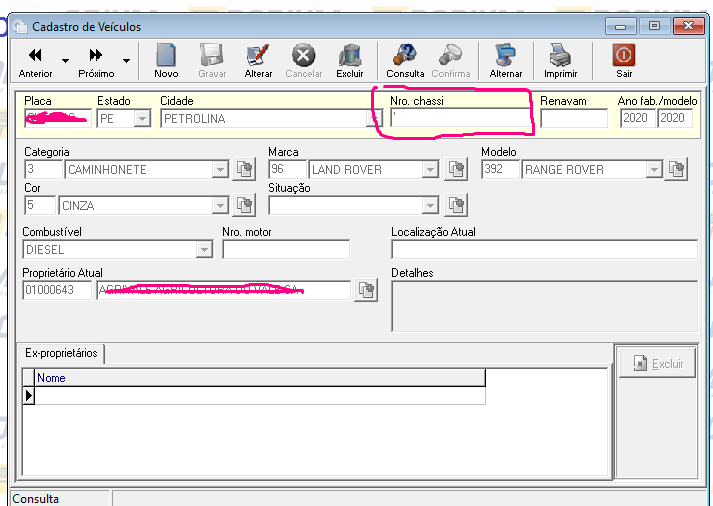This screenshot has height=506, width=713.
Task: Create a new vehicle with Novo
Action: pyautogui.click(x=166, y=61)
